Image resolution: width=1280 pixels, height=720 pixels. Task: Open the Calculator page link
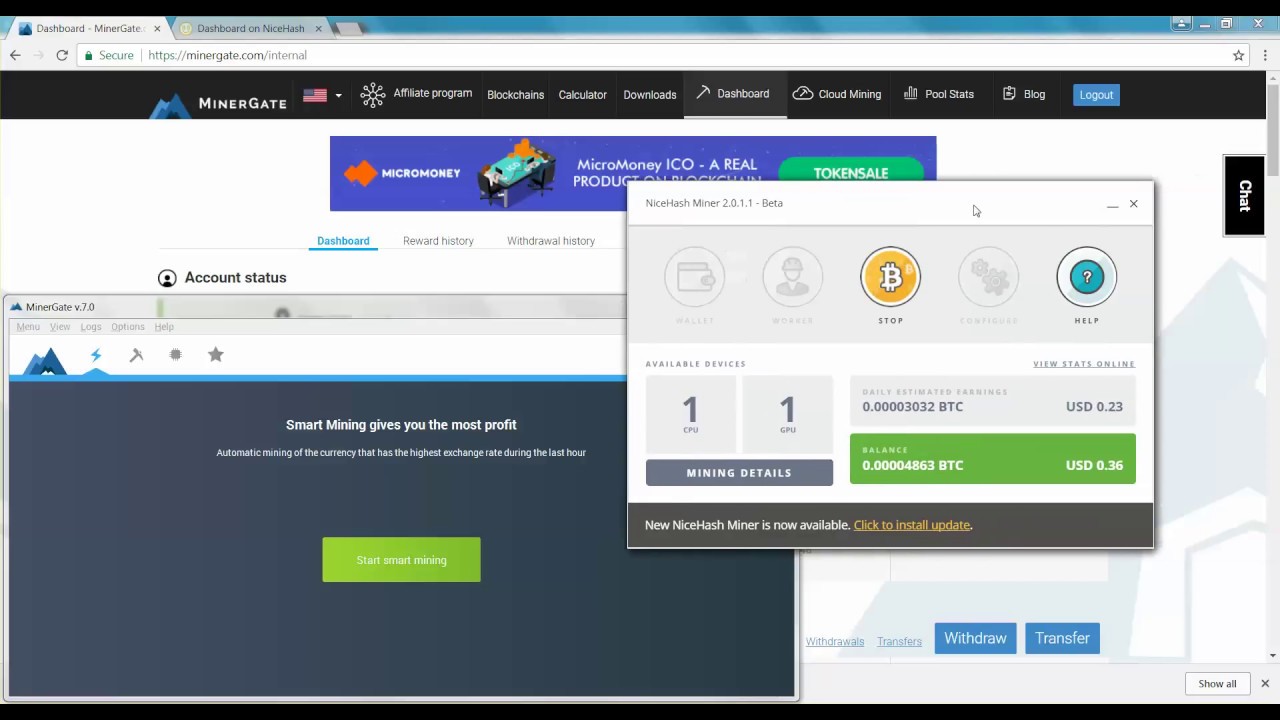[582, 95]
